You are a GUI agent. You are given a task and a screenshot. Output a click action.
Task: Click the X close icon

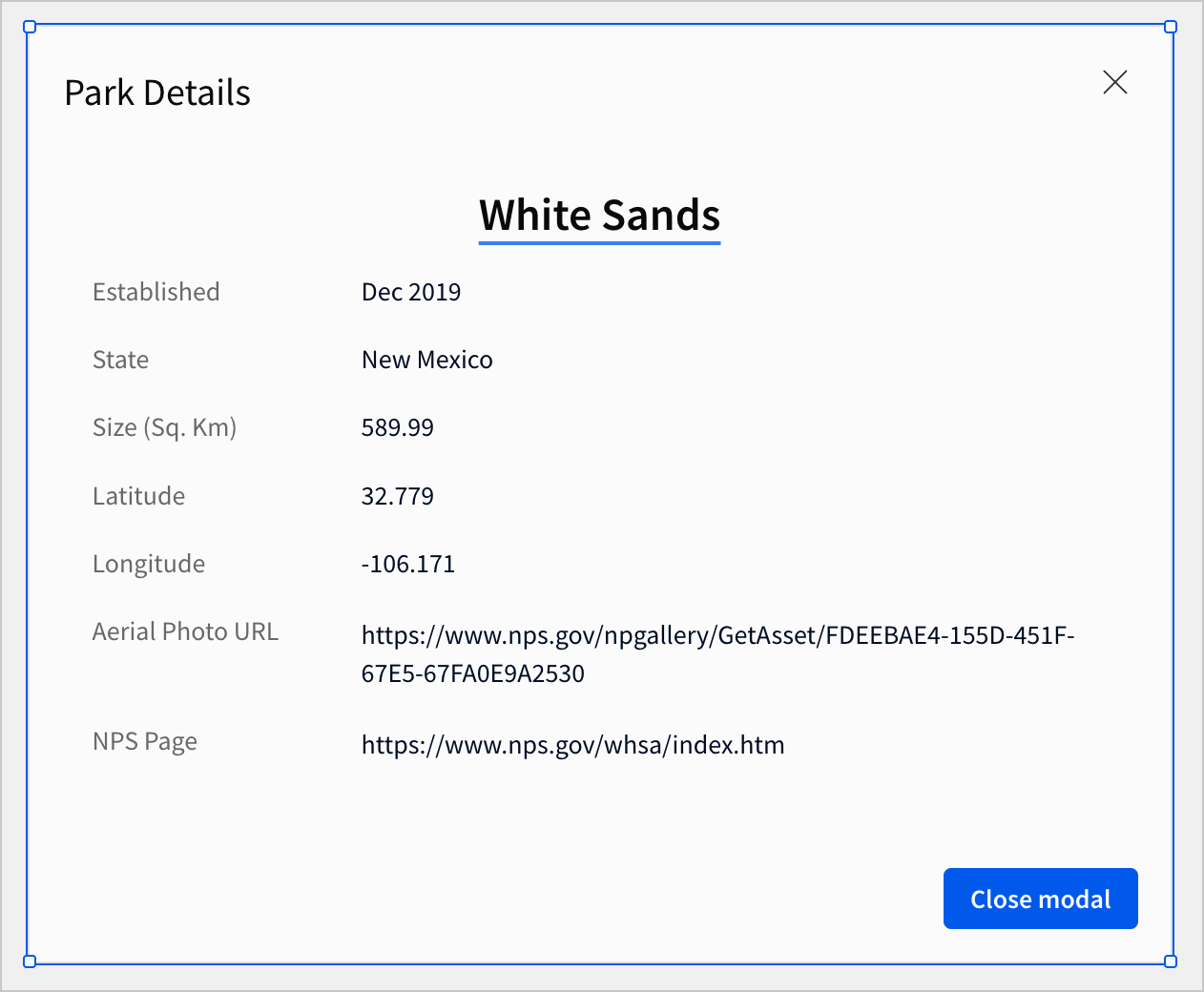[1114, 83]
